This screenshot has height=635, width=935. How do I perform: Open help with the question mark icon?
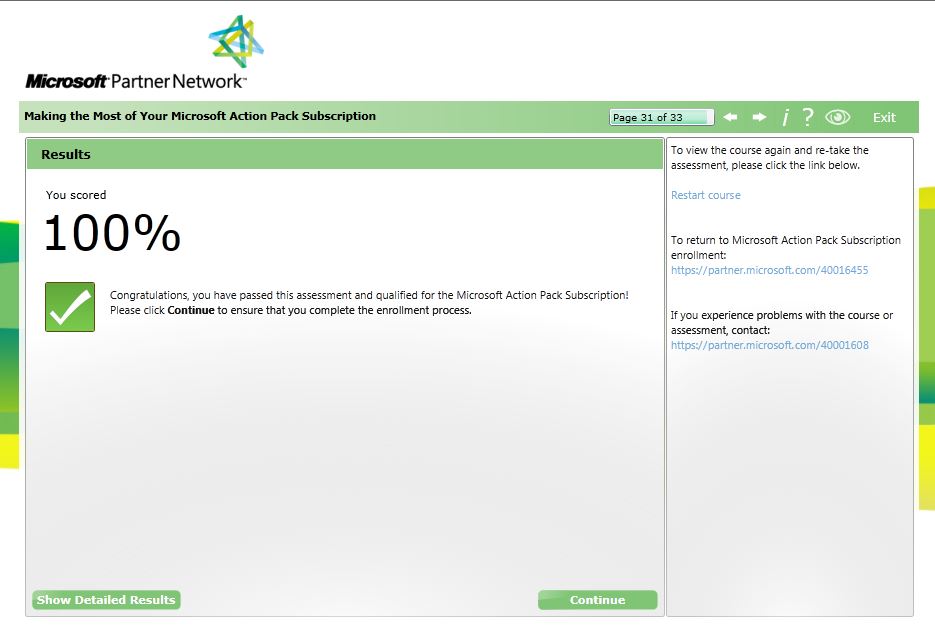(807, 117)
